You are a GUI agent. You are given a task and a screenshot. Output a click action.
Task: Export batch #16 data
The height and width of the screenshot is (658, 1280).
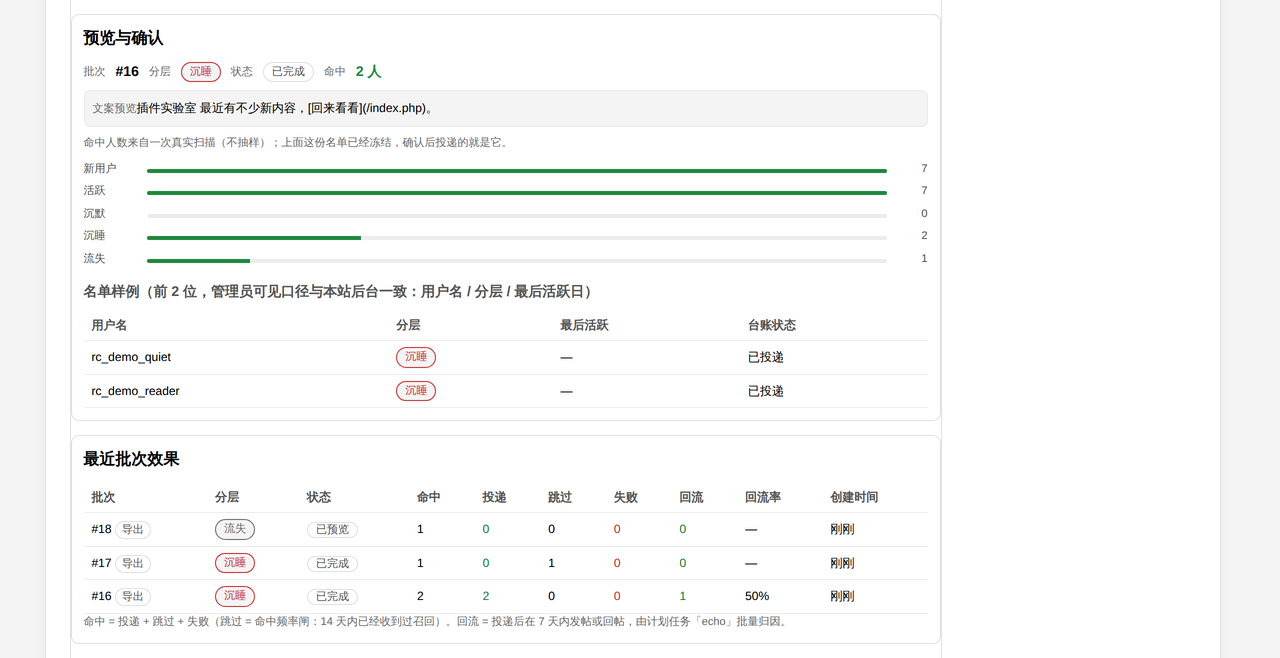click(133, 597)
